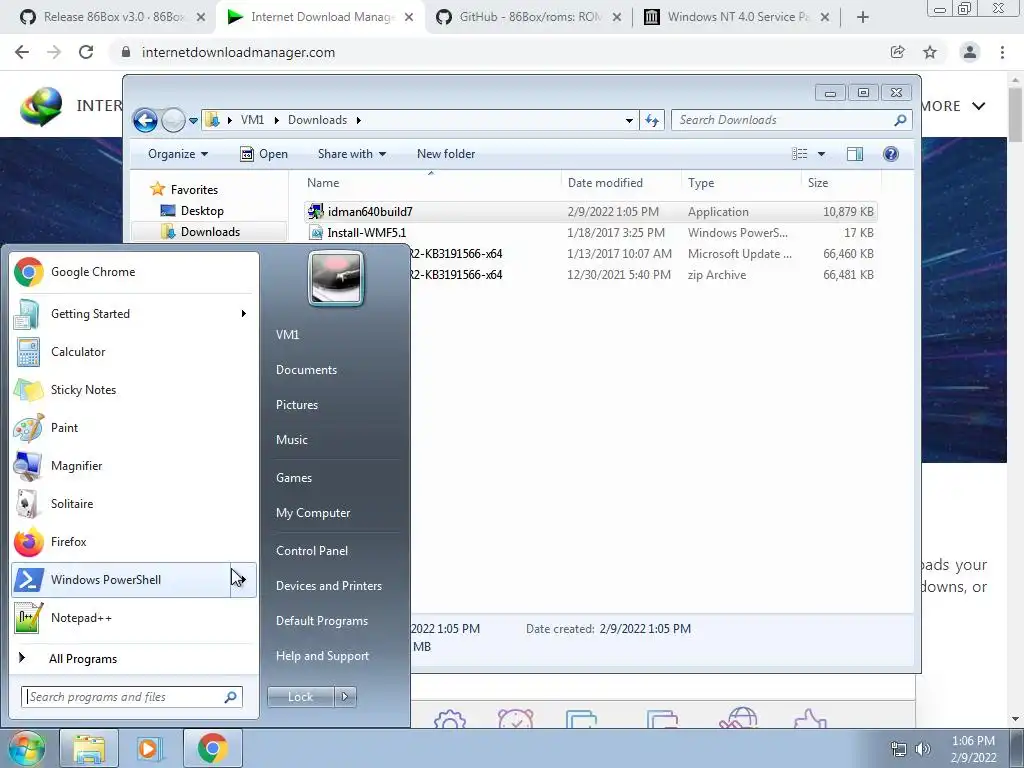The image size is (1024, 768).
Task: Start Paint from the Start menu
Action: pos(134,428)
